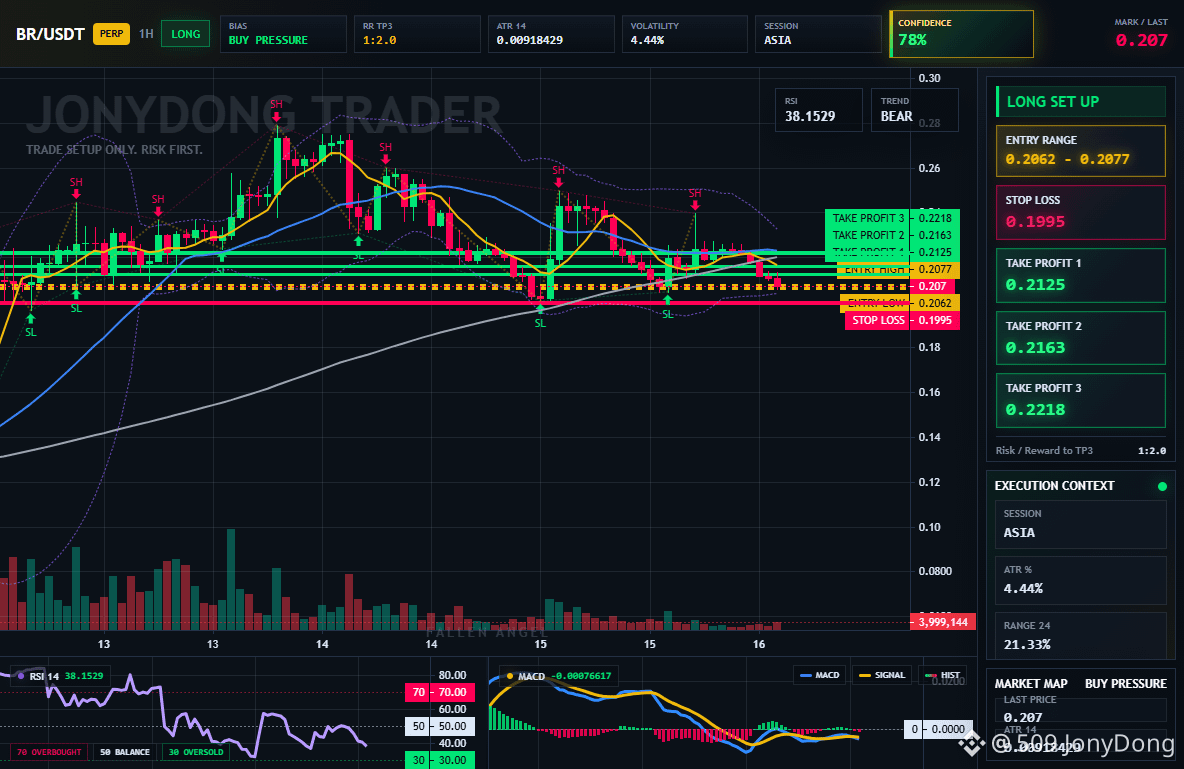Click the Volatility 4.44% header card
The image size is (1184, 769).
(x=684, y=34)
